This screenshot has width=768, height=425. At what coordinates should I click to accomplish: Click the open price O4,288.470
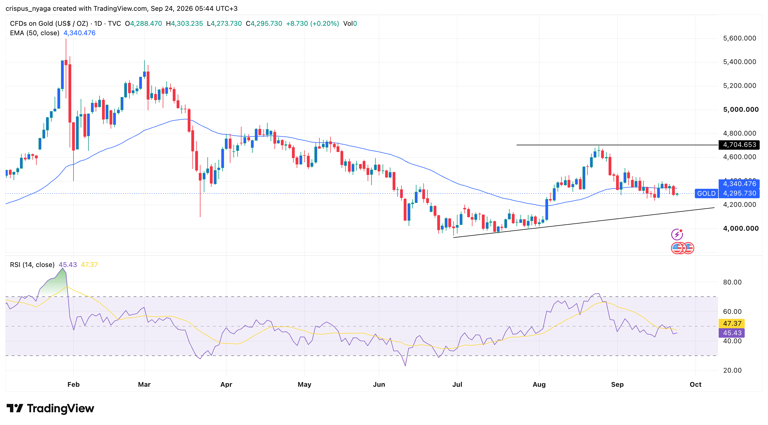click(143, 24)
